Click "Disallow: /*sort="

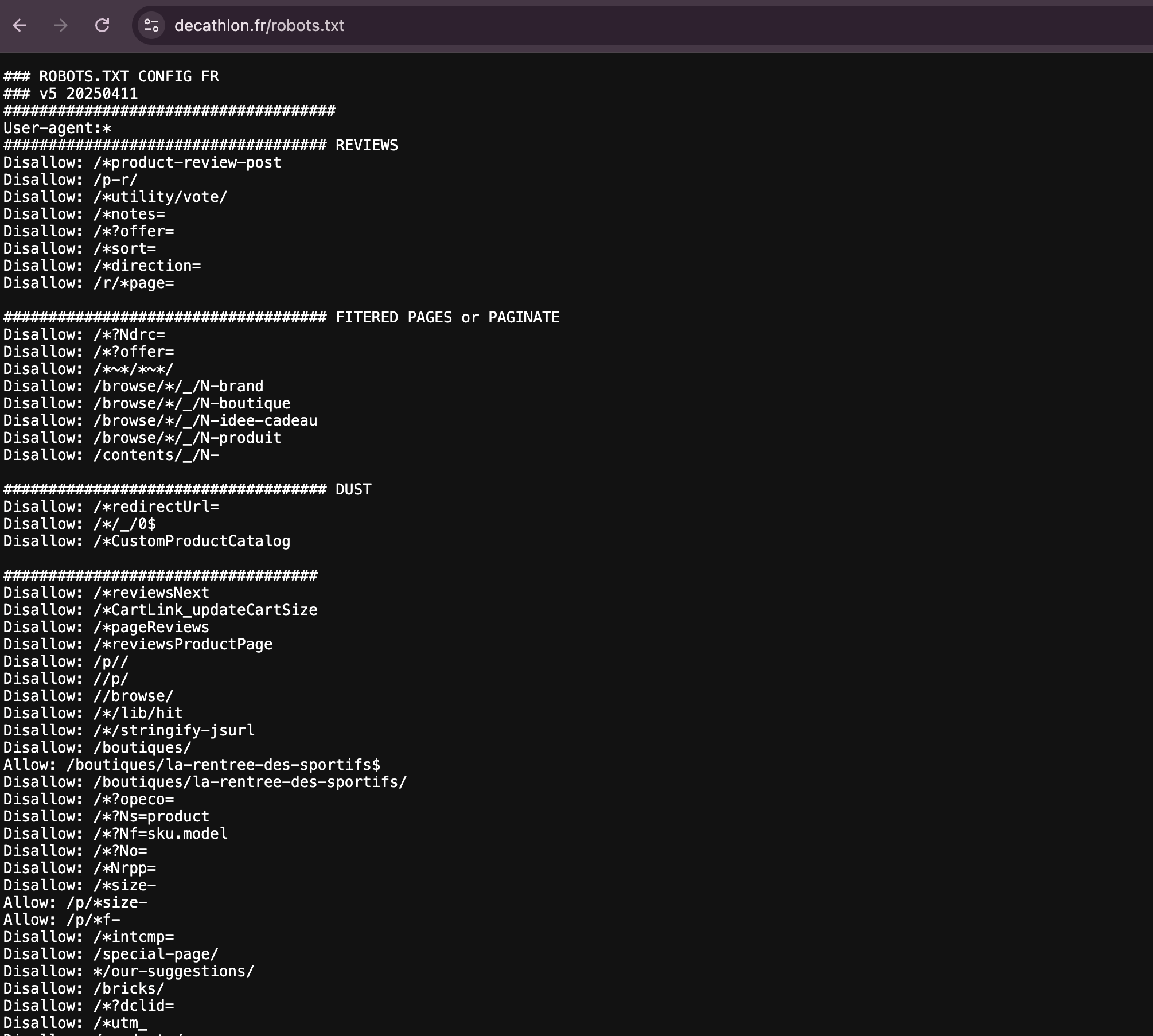click(80, 248)
